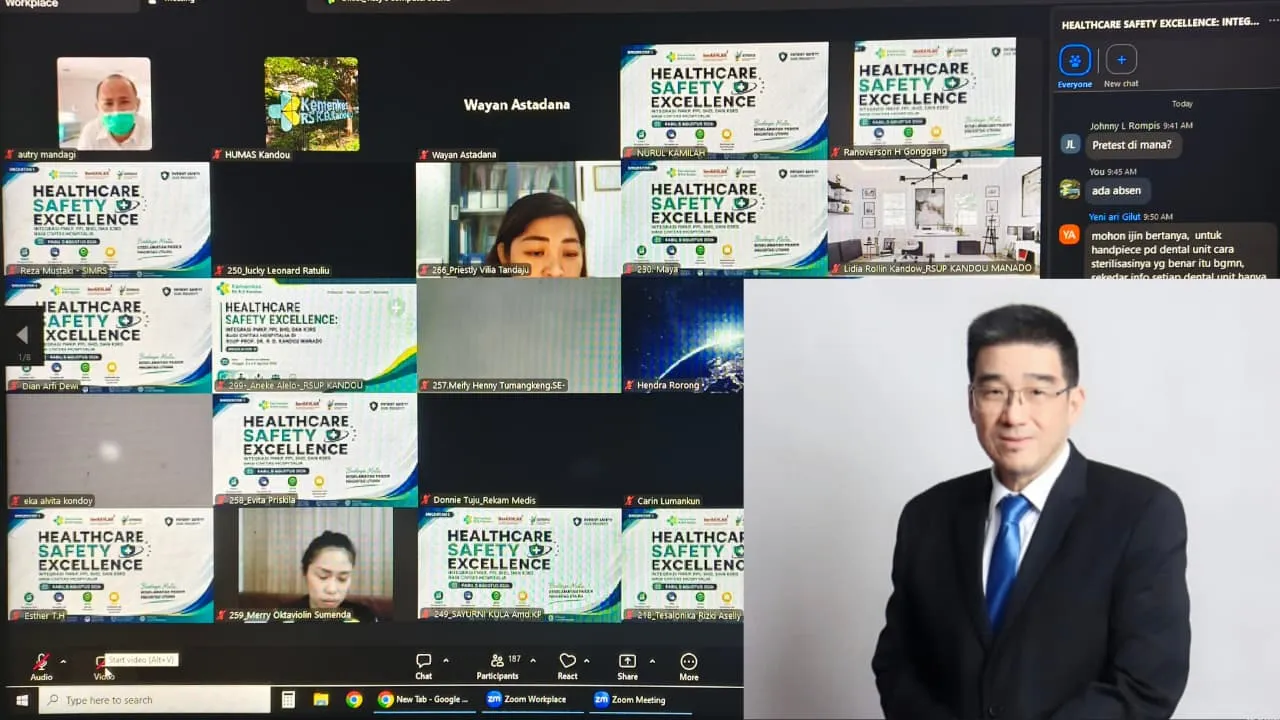Screen dimensions: 1280x720
Task: Launch the pinned Chrome icon on taskbar
Action: click(x=354, y=700)
